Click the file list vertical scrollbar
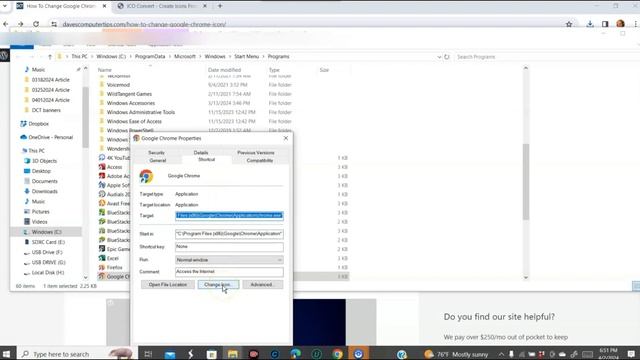 (526, 182)
